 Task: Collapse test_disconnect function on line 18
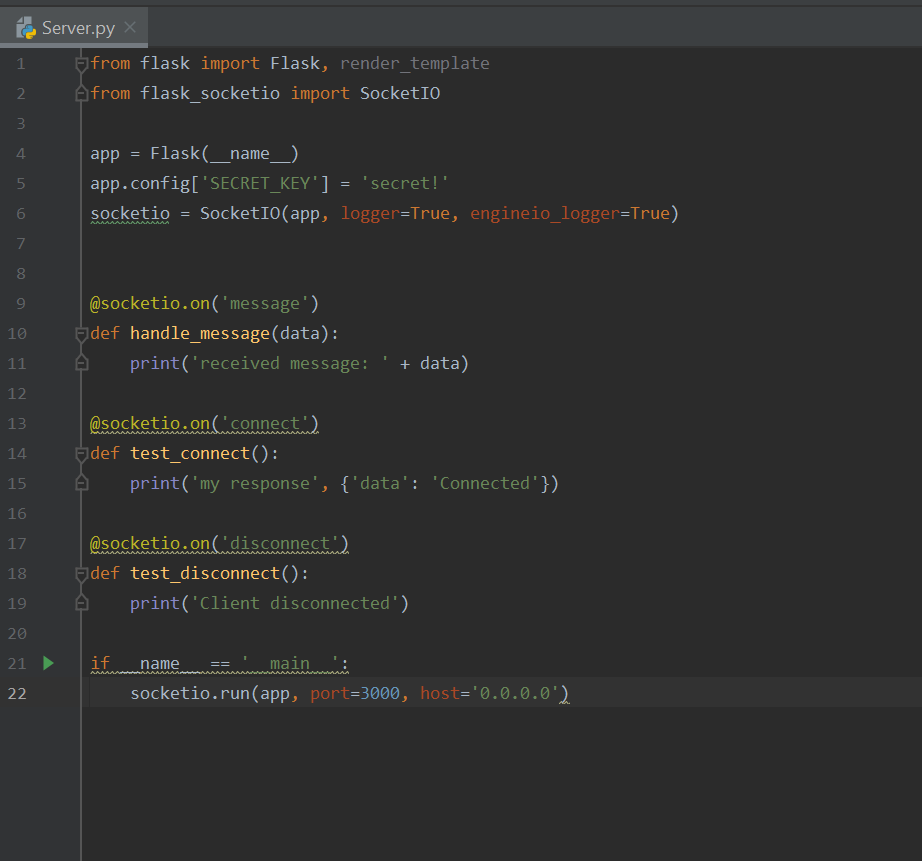click(x=82, y=574)
